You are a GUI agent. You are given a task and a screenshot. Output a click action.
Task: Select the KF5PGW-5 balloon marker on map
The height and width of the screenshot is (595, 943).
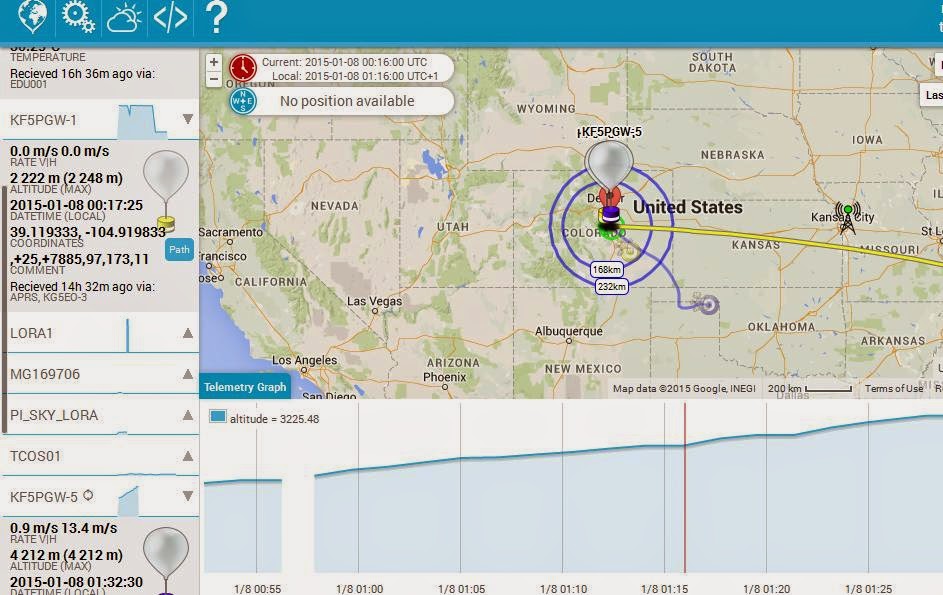point(610,163)
